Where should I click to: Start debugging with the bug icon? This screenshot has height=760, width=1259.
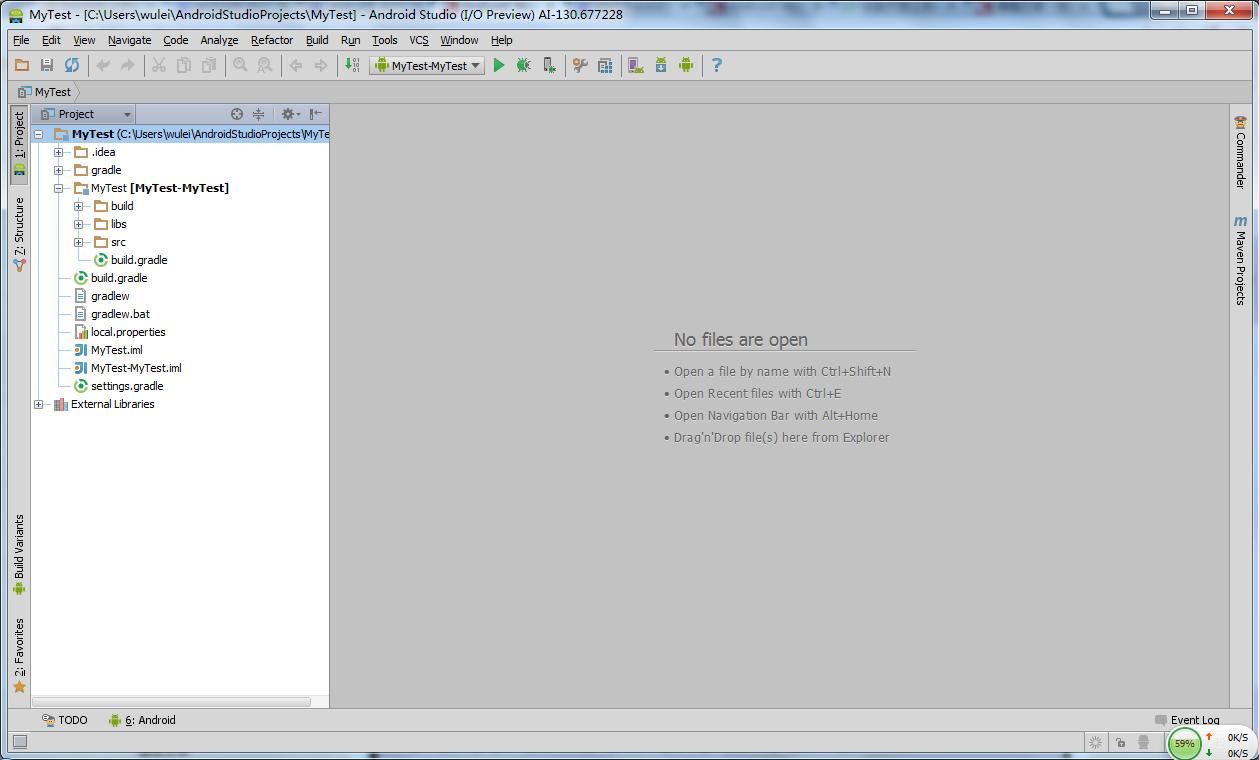(x=523, y=65)
